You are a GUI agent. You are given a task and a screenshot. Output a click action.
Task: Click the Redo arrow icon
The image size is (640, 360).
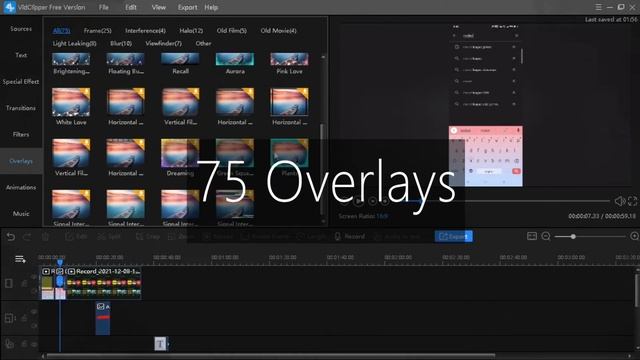click(x=27, y=236)
